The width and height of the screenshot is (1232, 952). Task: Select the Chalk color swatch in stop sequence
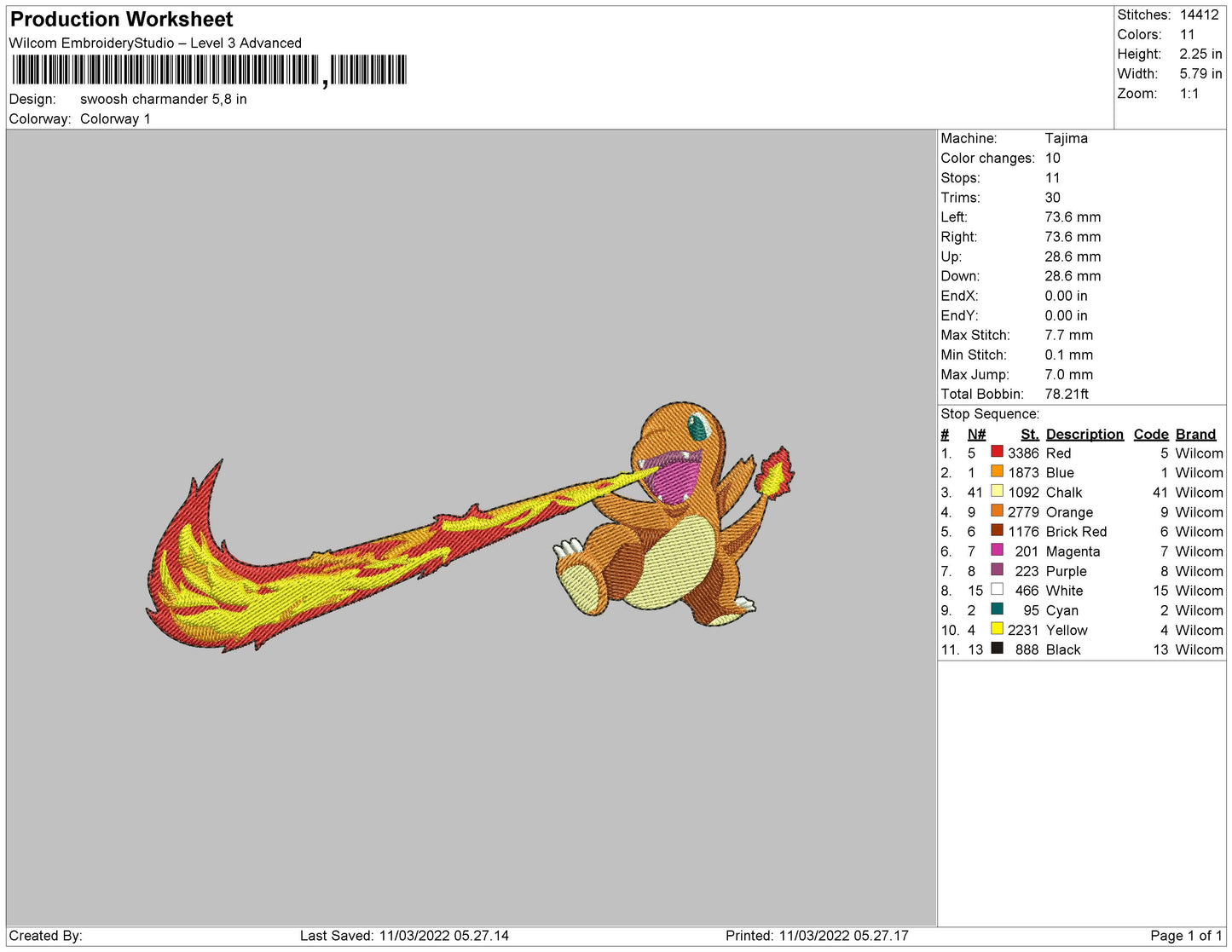[997, 491]
